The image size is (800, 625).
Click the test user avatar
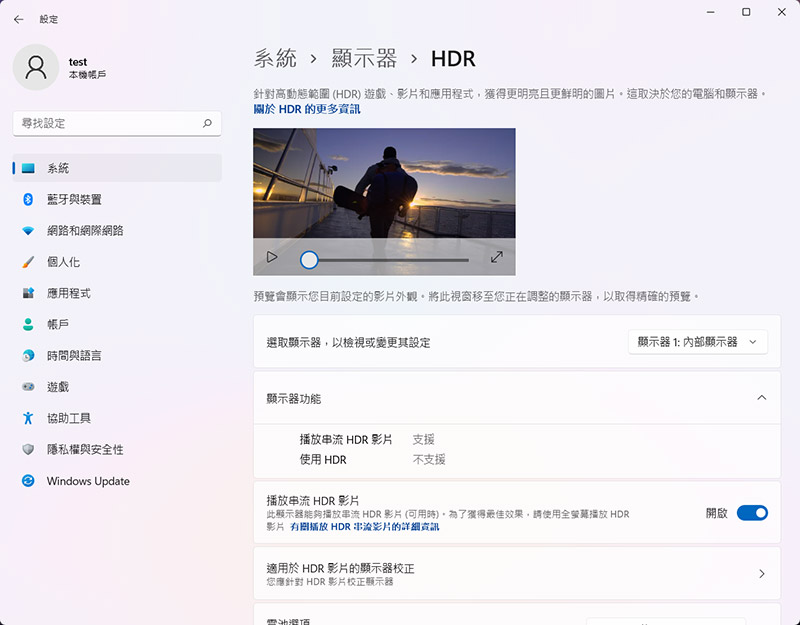36,67
